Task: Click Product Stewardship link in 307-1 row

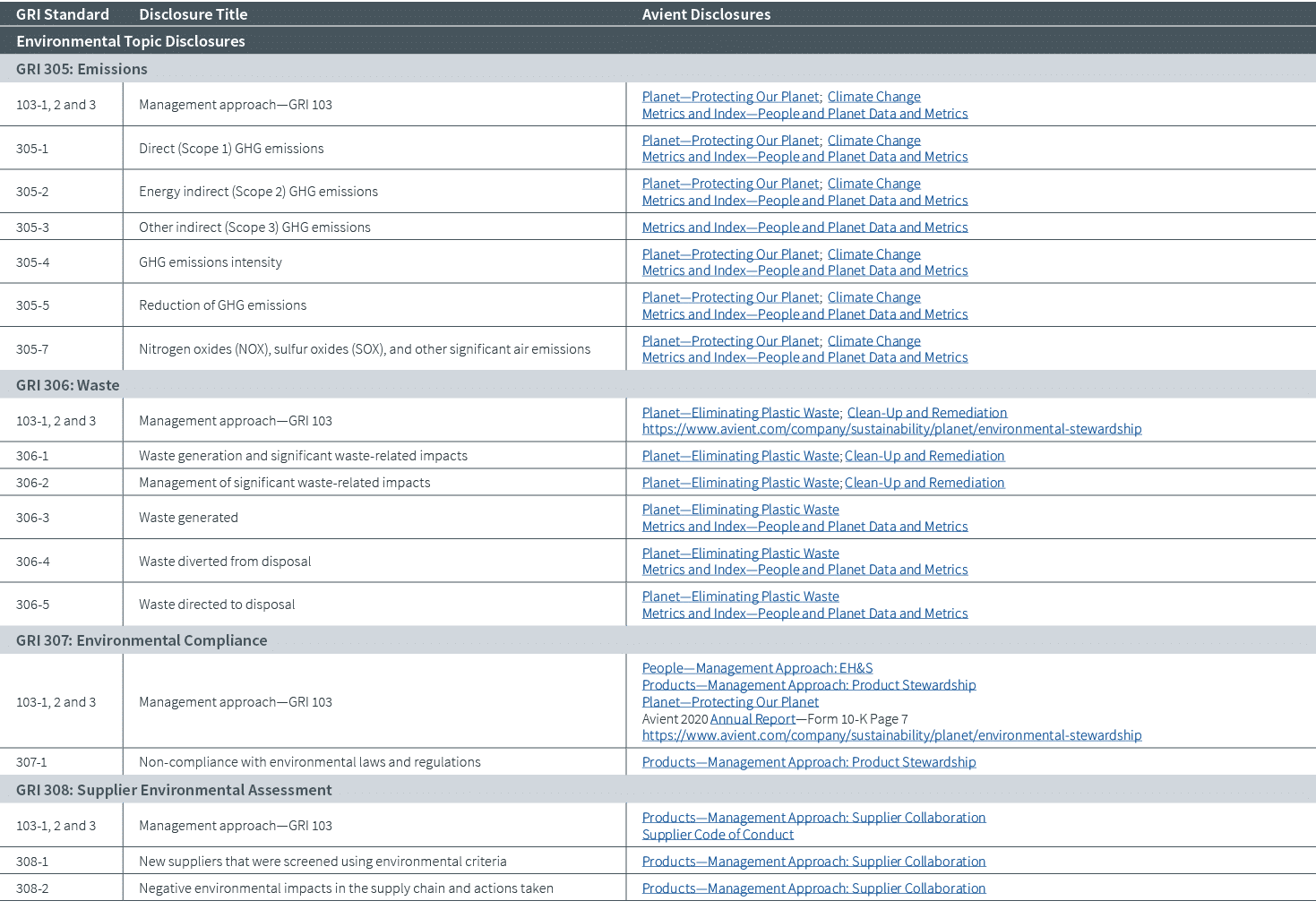Action: (x=808, y=762)
